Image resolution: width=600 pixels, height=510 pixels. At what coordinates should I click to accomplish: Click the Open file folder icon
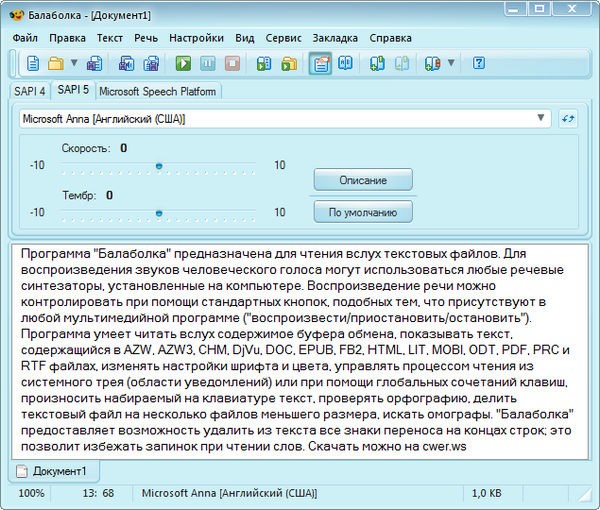click(56, 64)
